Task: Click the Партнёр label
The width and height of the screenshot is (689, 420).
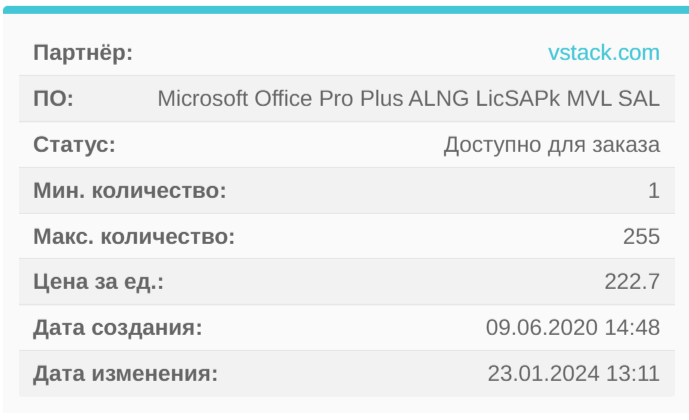Action: (83, 53)
